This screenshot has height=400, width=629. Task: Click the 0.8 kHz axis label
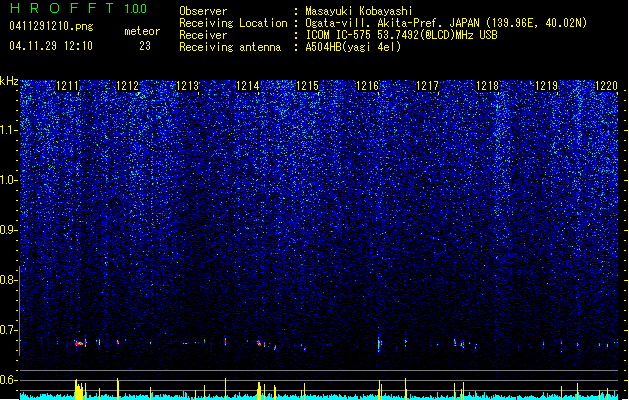pos(9,280)
